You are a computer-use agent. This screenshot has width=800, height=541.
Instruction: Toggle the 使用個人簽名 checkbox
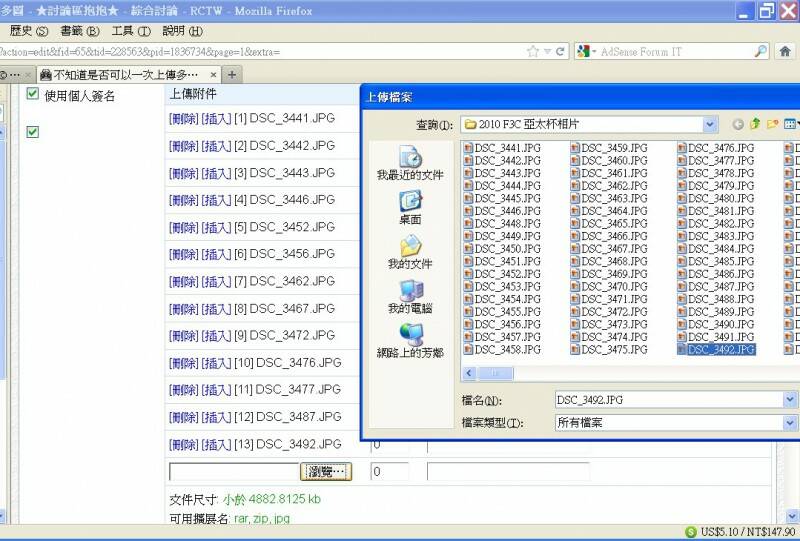(x=32, y=93)
